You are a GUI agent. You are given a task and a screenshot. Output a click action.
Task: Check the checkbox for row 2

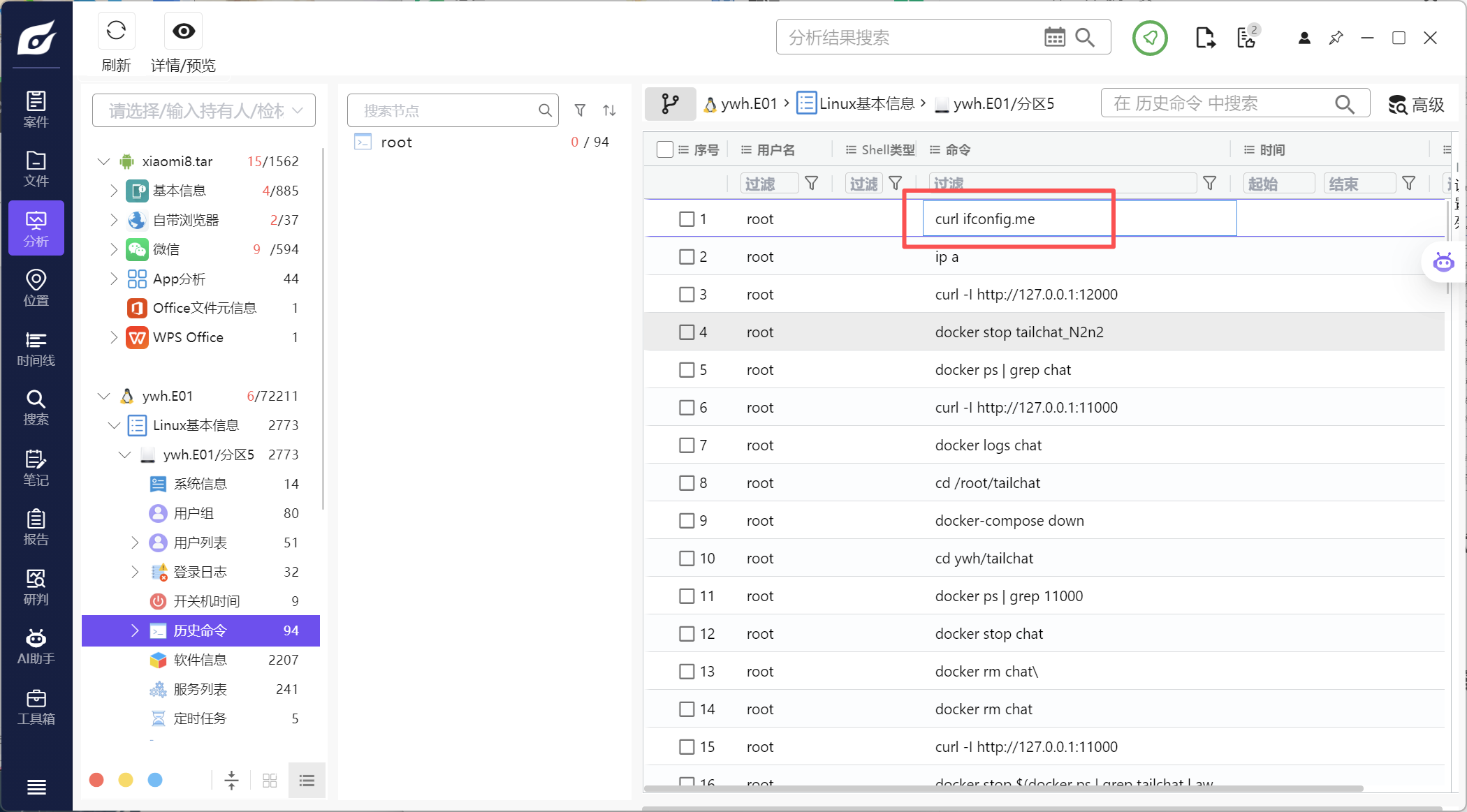pos(687,257)
